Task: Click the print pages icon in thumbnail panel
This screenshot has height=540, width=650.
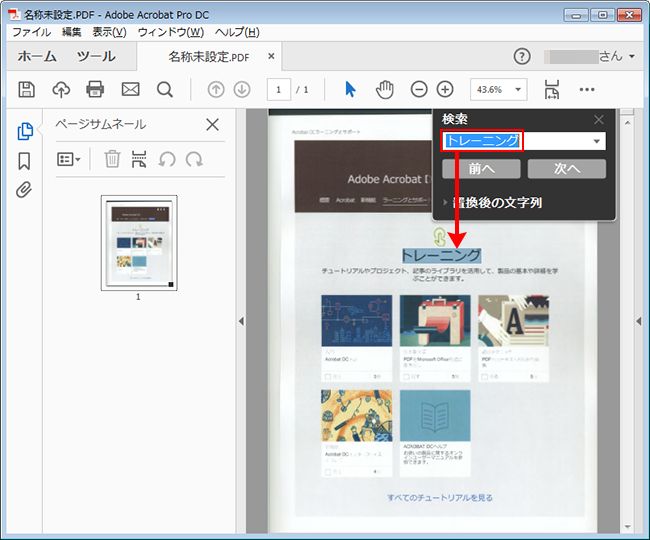Action: pos(139,159)
